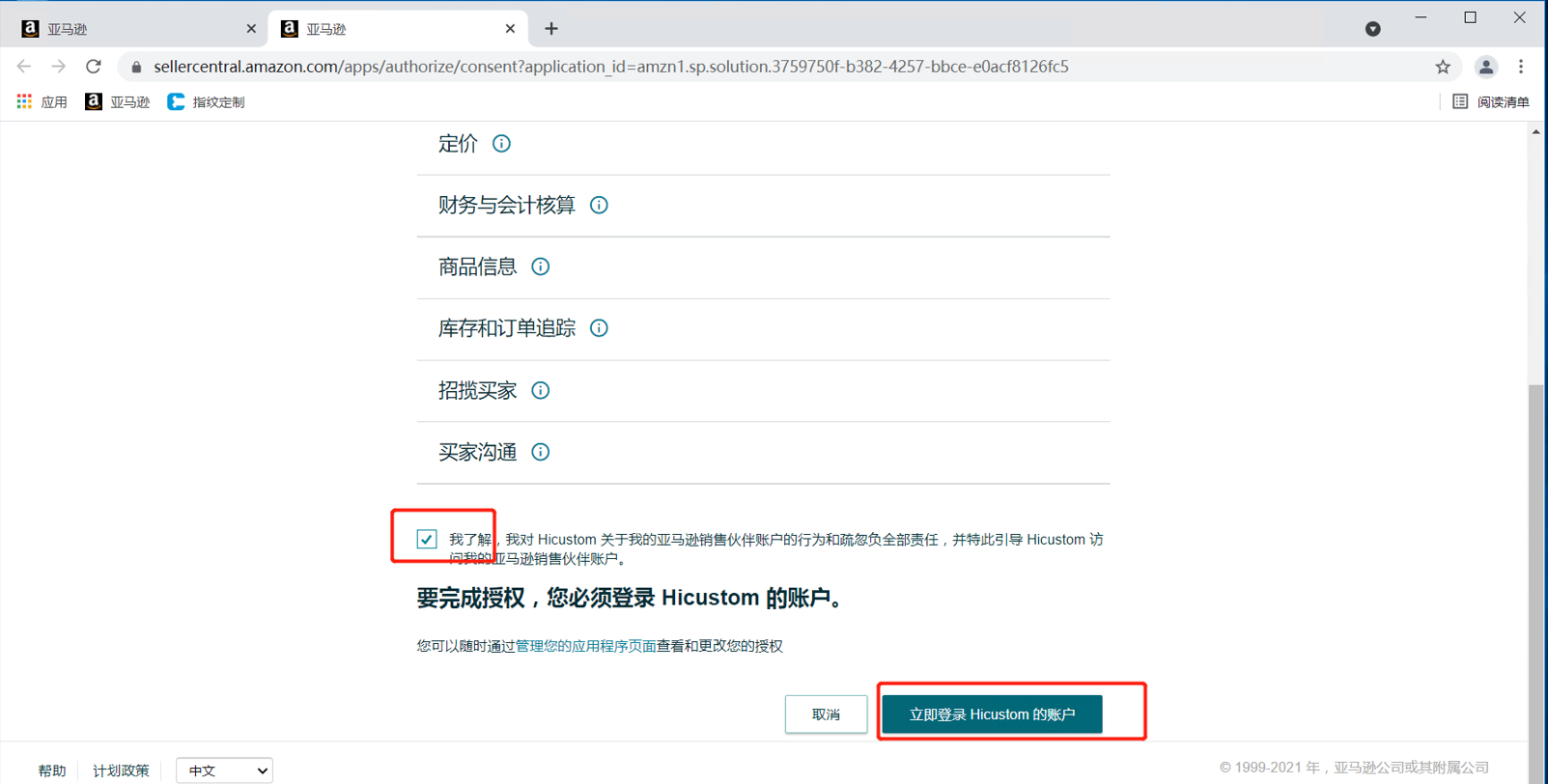The image size is (1548, 784).
Task: Open info icon beside 定价
Action: click(501, 144)
